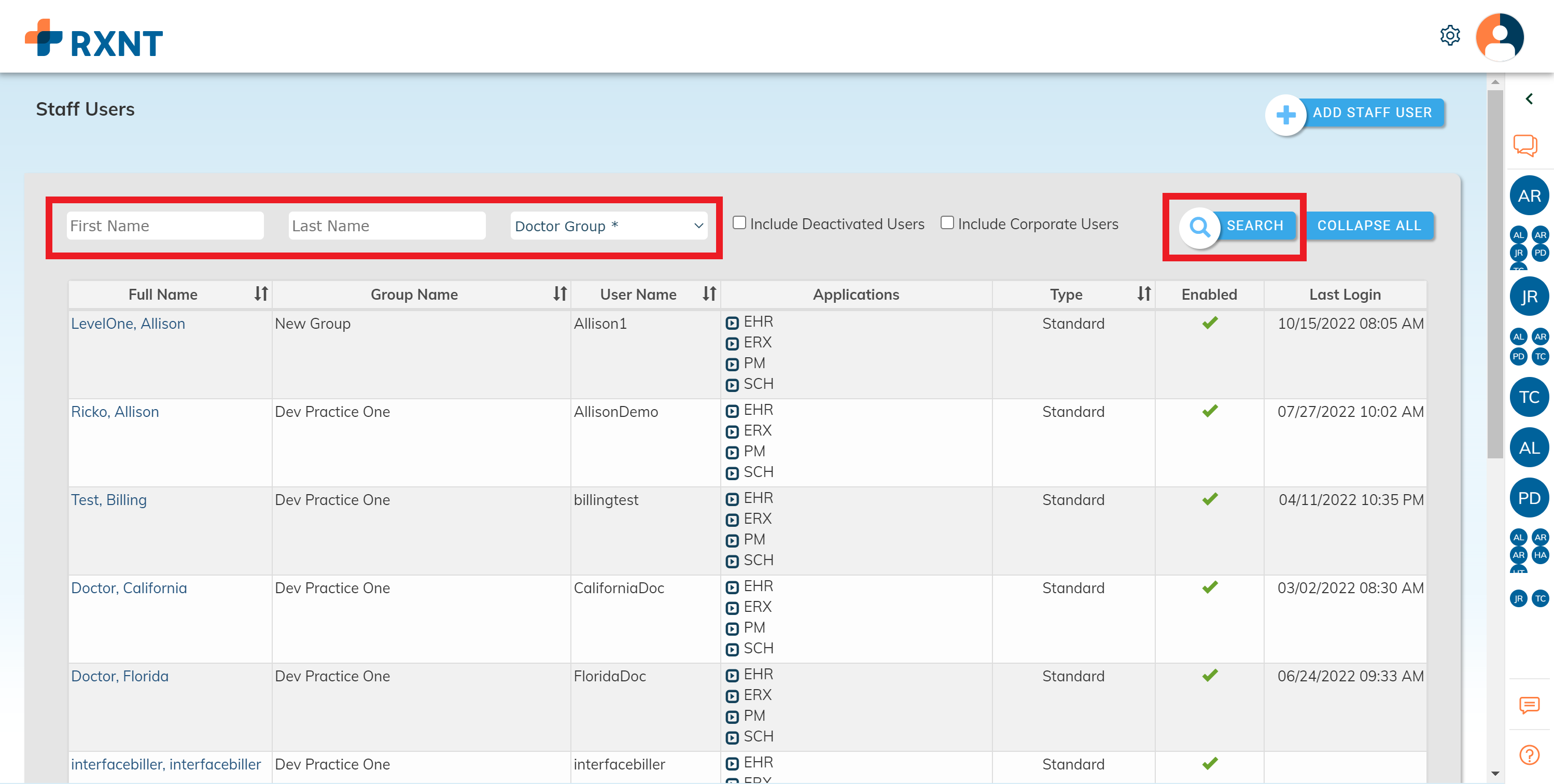Click the magnifier icon on Search button
Image resolution: width=1554 pixels, height=784 pixels.
[x=1199, y=227]
